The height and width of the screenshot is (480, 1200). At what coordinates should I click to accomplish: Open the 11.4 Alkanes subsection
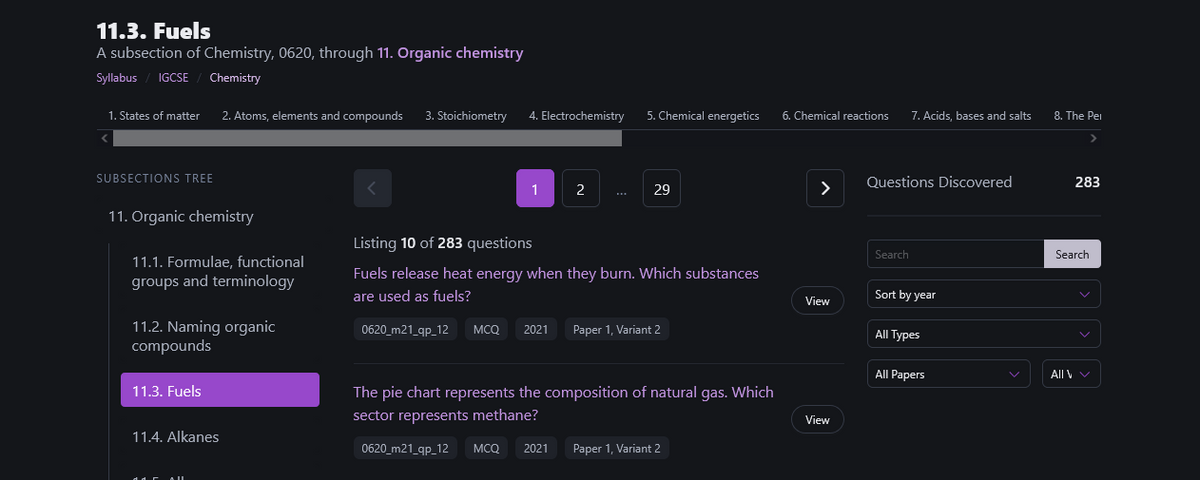[175, 437]
